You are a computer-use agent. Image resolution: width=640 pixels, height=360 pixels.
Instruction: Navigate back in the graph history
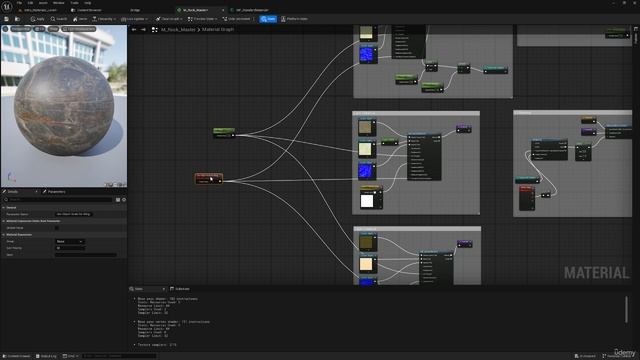(x=134, y=29)
